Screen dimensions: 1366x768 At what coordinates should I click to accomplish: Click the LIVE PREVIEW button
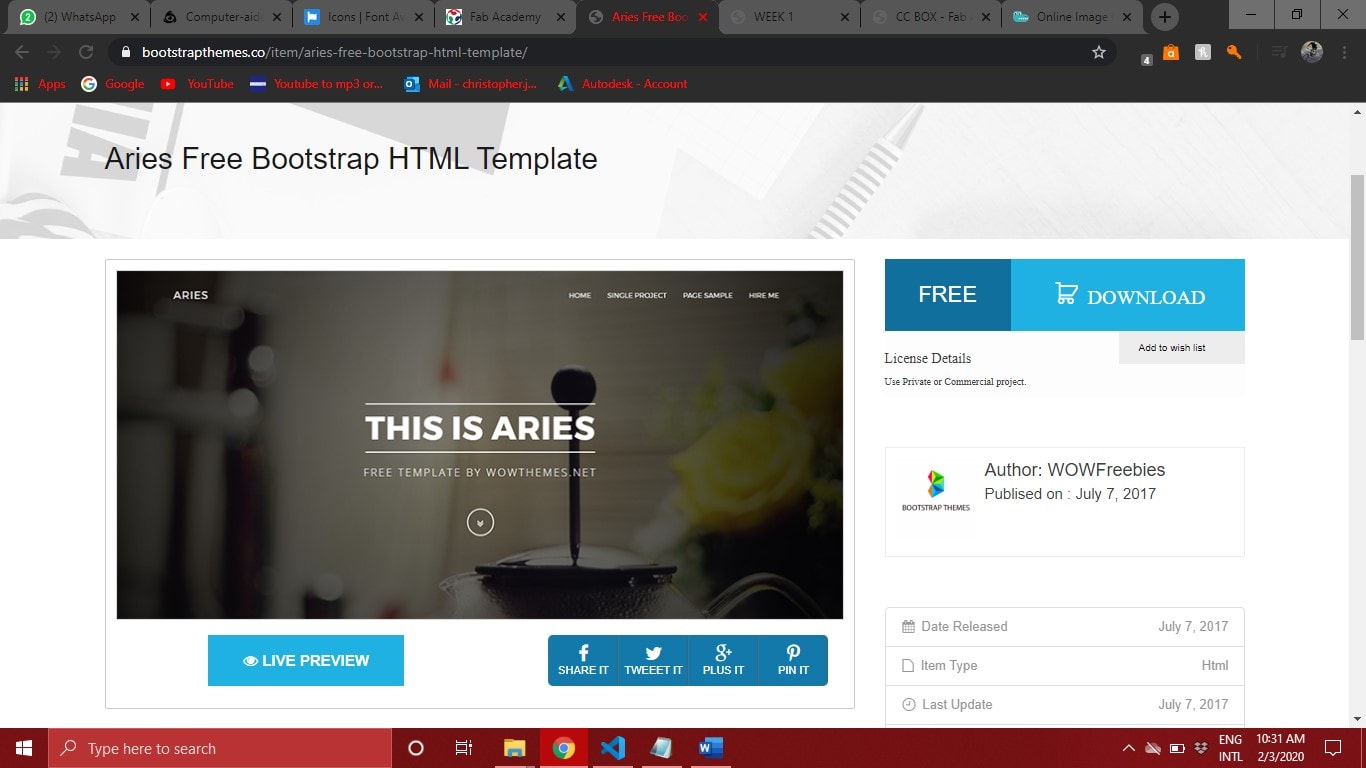pyautogui.click(x=306, y=660)
